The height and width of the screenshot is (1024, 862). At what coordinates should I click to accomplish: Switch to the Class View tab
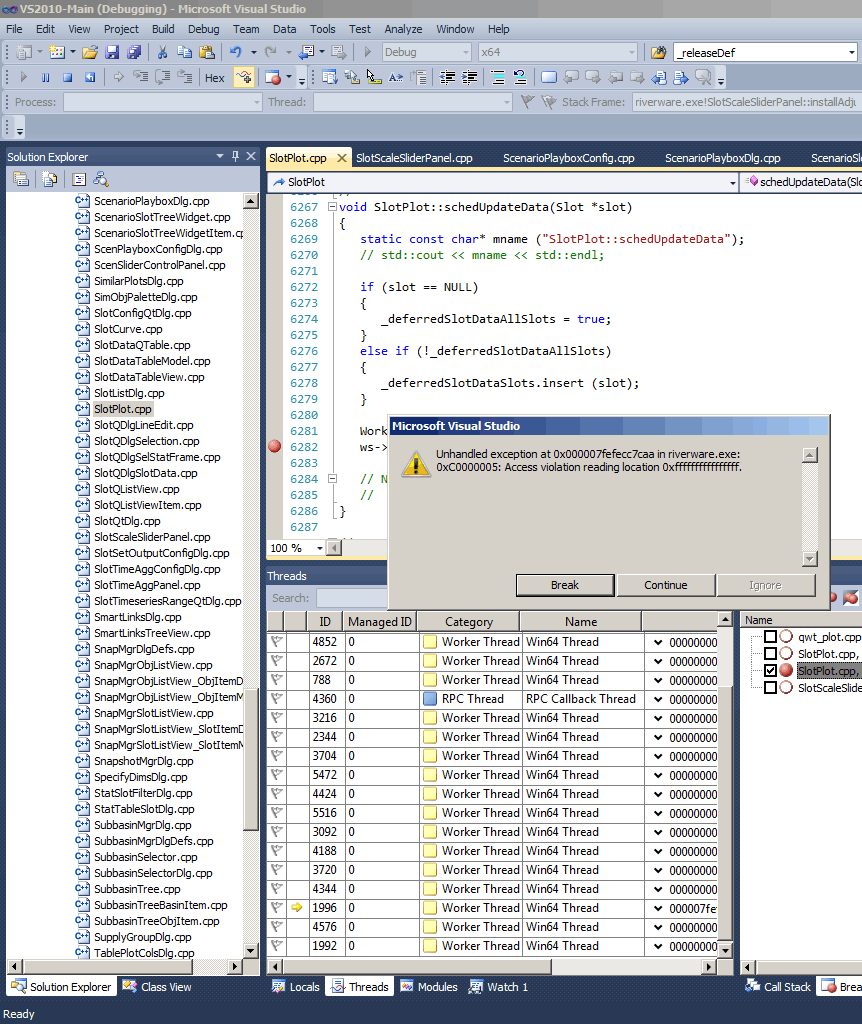click(x=157, y=987)
